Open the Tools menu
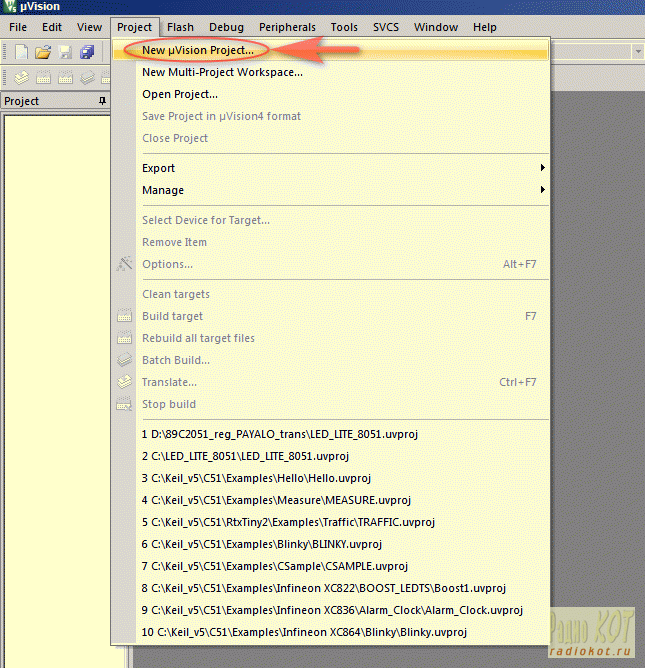 pos(344,27)
